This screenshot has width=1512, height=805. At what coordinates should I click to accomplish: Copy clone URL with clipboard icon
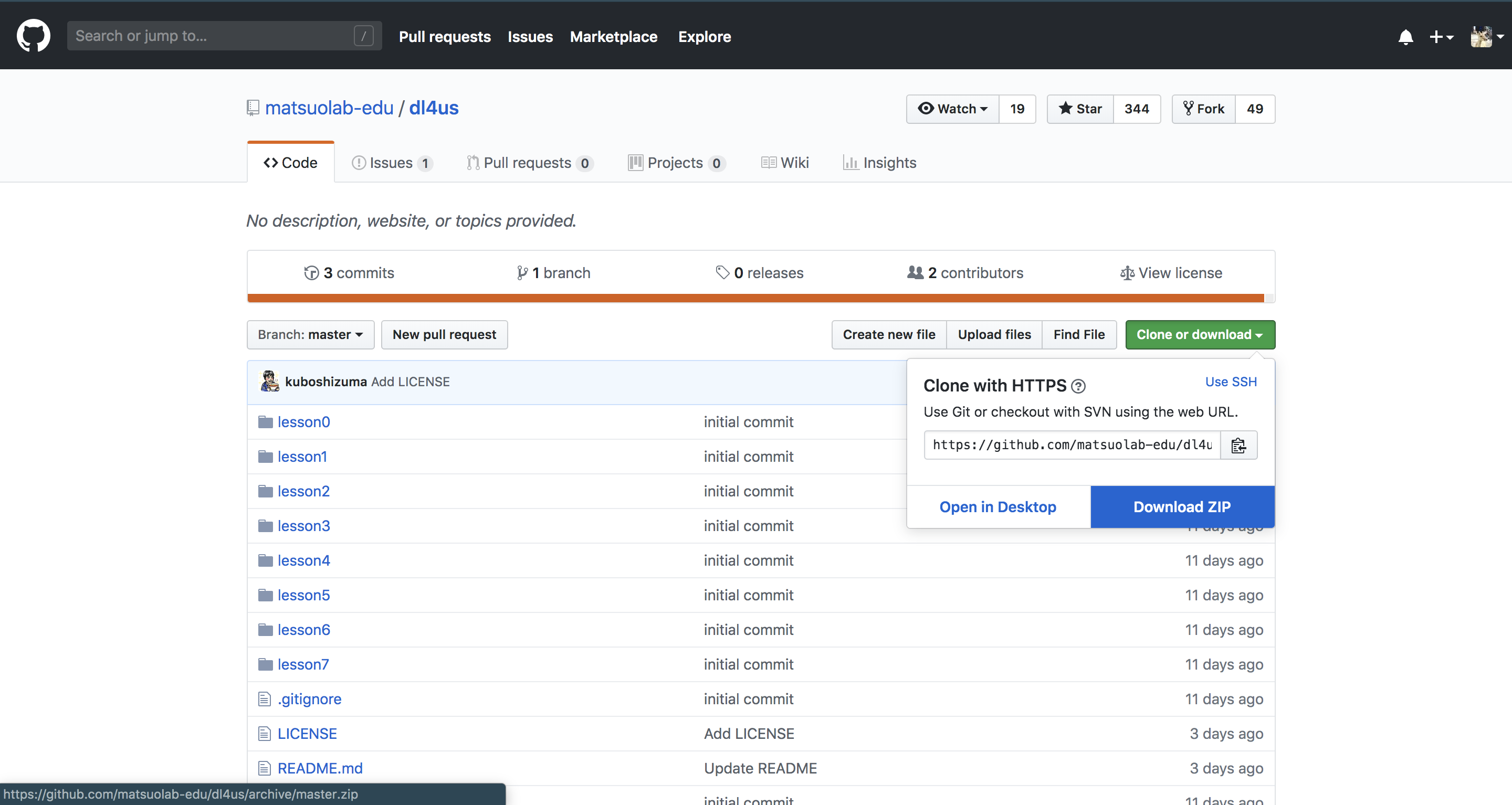1238,446
